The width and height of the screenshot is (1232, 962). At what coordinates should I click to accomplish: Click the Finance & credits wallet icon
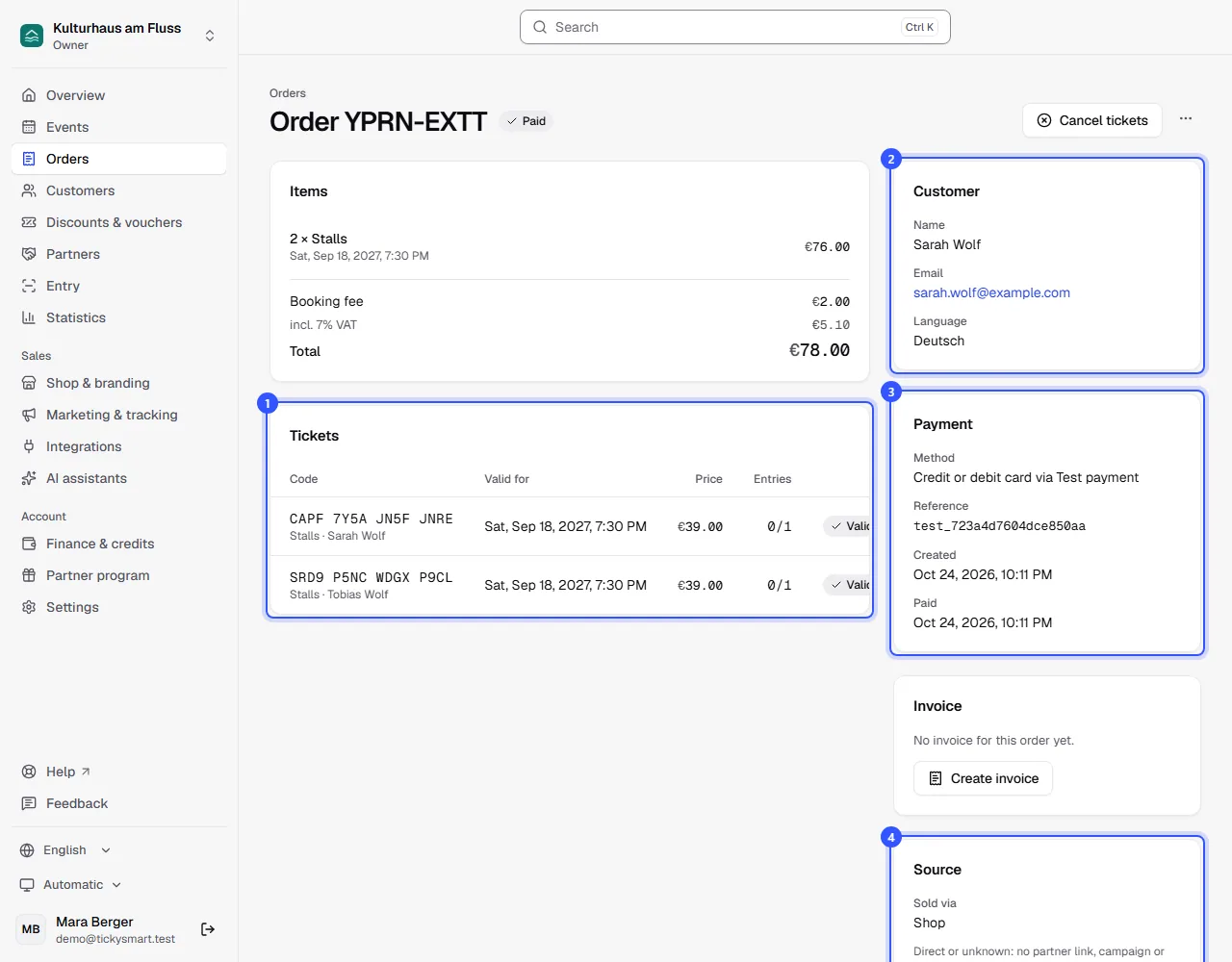(29, 544)
